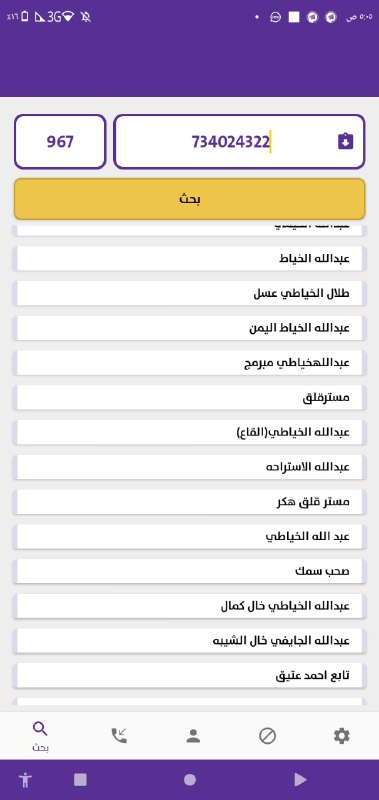Click the yellow بحث search button
The height and width of the screenshot is (800, 379).
click(x=190, y=199)
